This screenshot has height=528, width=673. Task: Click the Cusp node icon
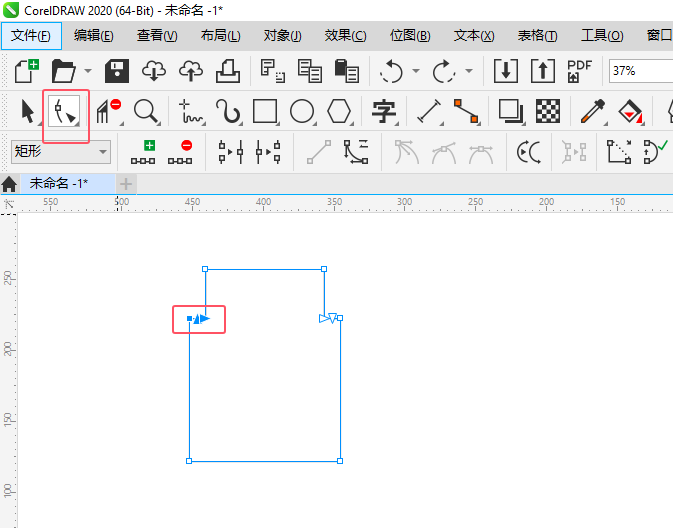[x=406, y=152]
